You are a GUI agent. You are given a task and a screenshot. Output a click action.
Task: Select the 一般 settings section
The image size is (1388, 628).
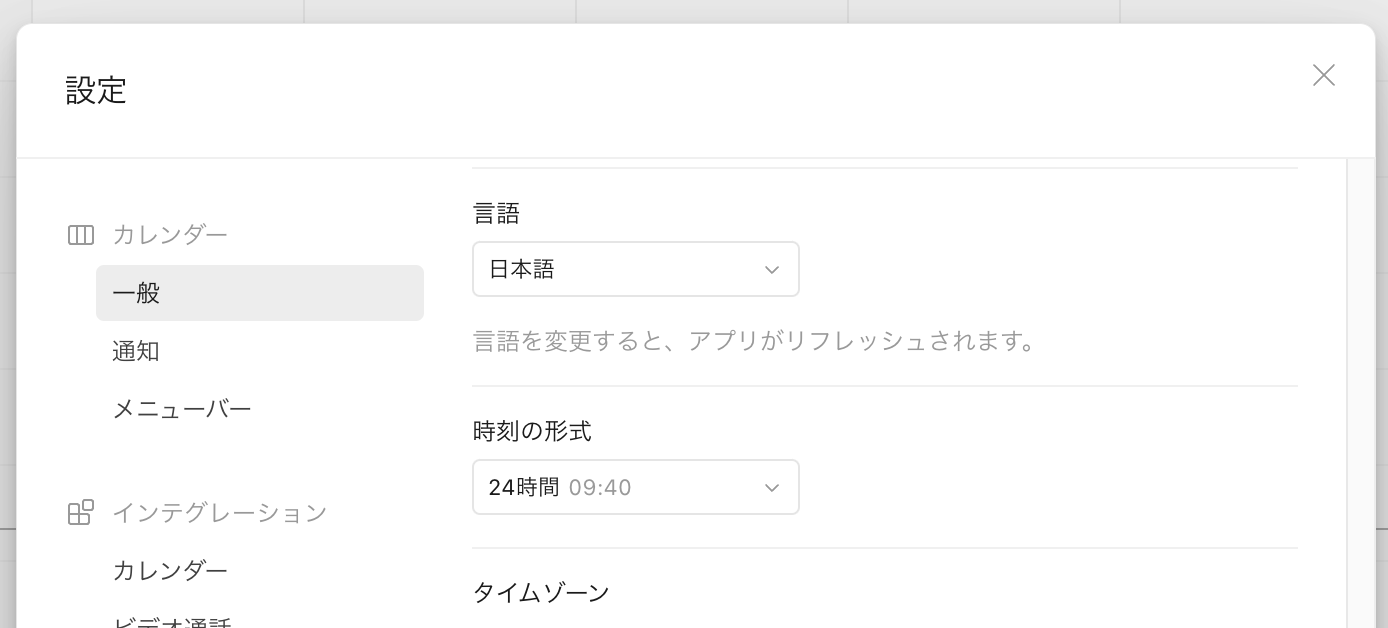pos(259,293)
